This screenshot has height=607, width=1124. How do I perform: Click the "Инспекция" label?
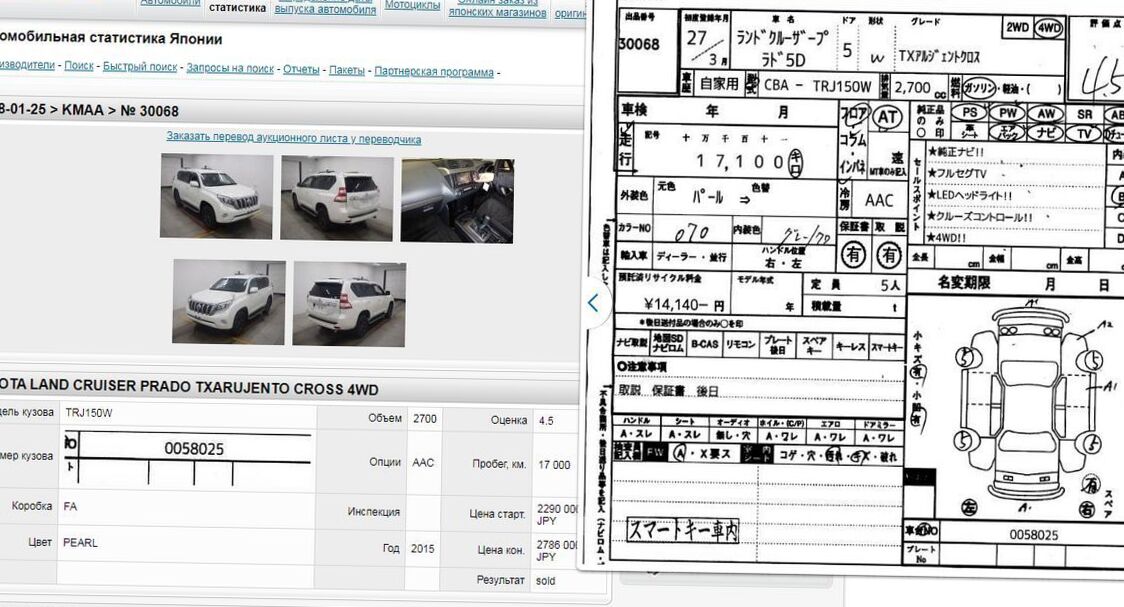(x=373, y=512)
